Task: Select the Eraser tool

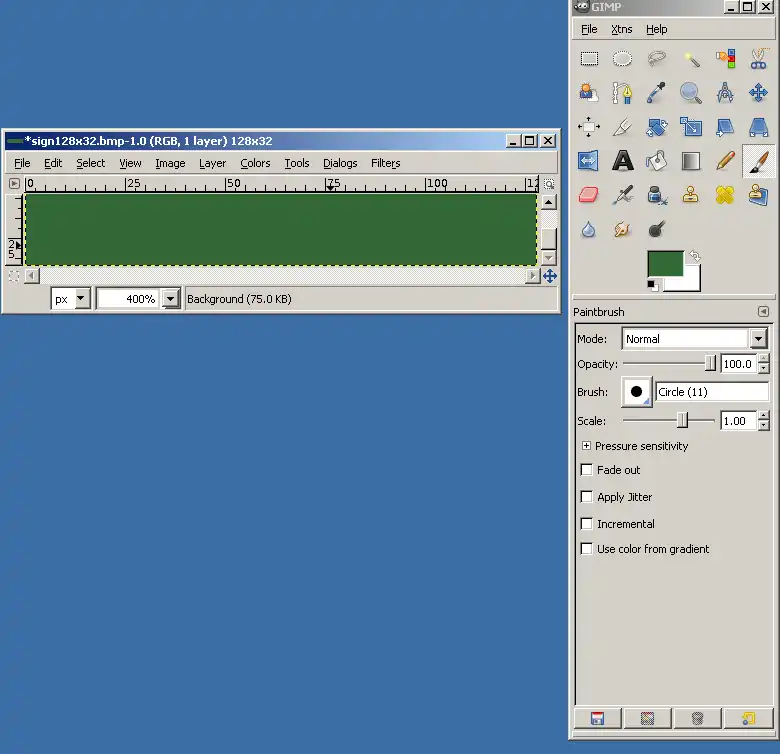Action: click(x=588, y=194)
